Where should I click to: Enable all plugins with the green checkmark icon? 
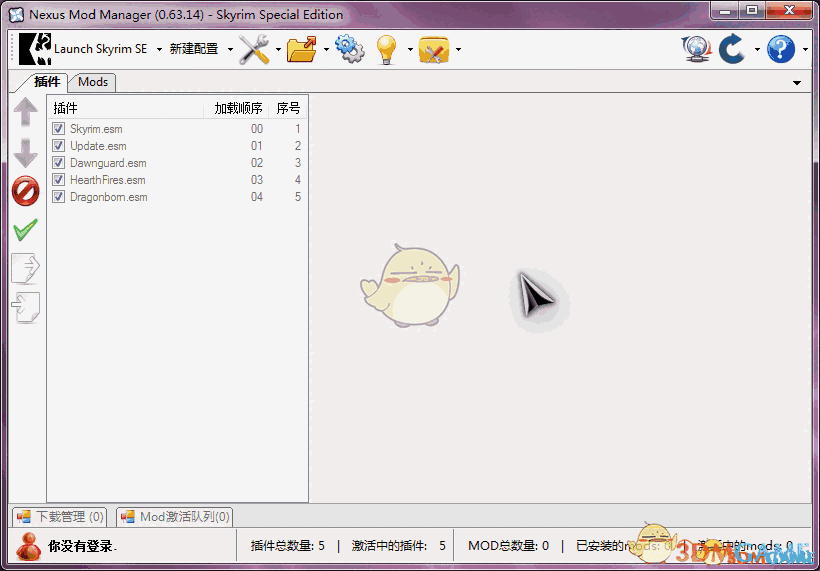[25, 230]
